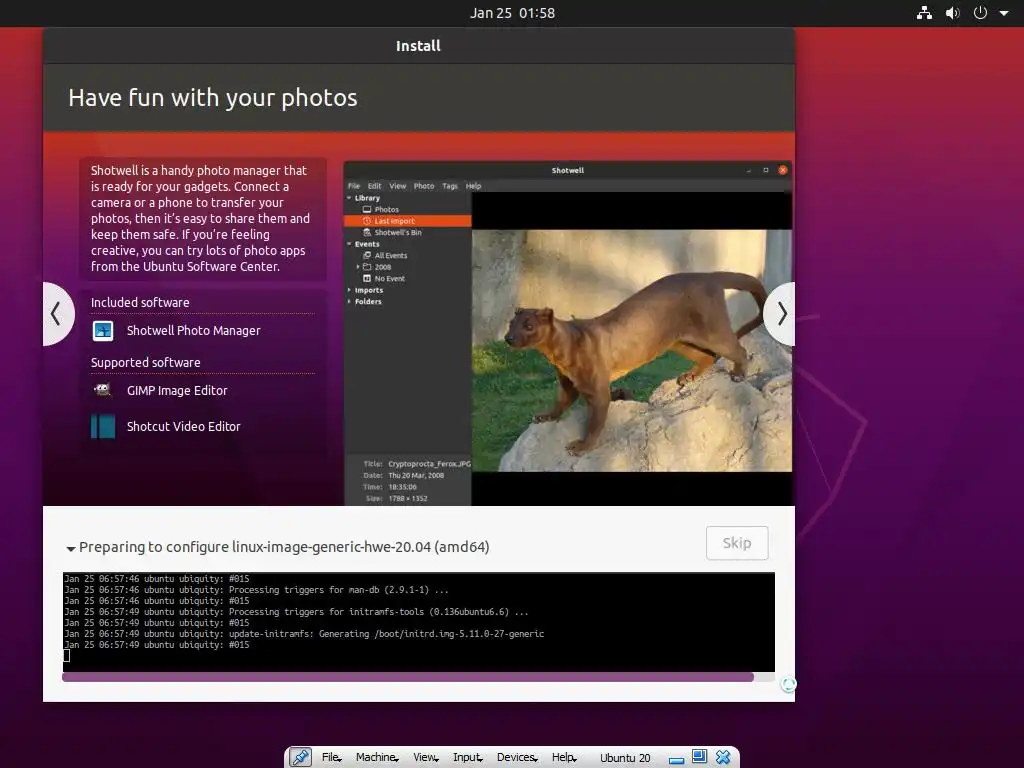Click the log line mentioning initramfs-tools

pos(296,612)
